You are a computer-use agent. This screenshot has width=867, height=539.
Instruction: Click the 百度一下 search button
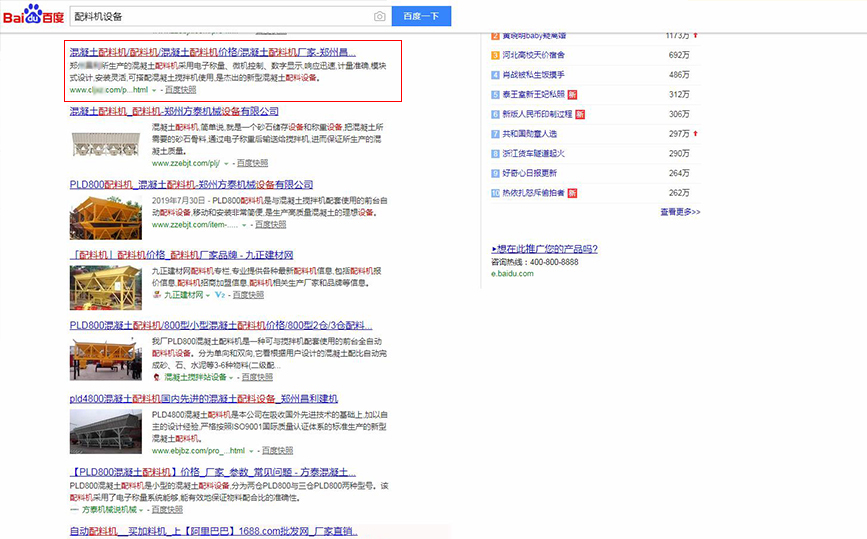[x=421, y=16]
